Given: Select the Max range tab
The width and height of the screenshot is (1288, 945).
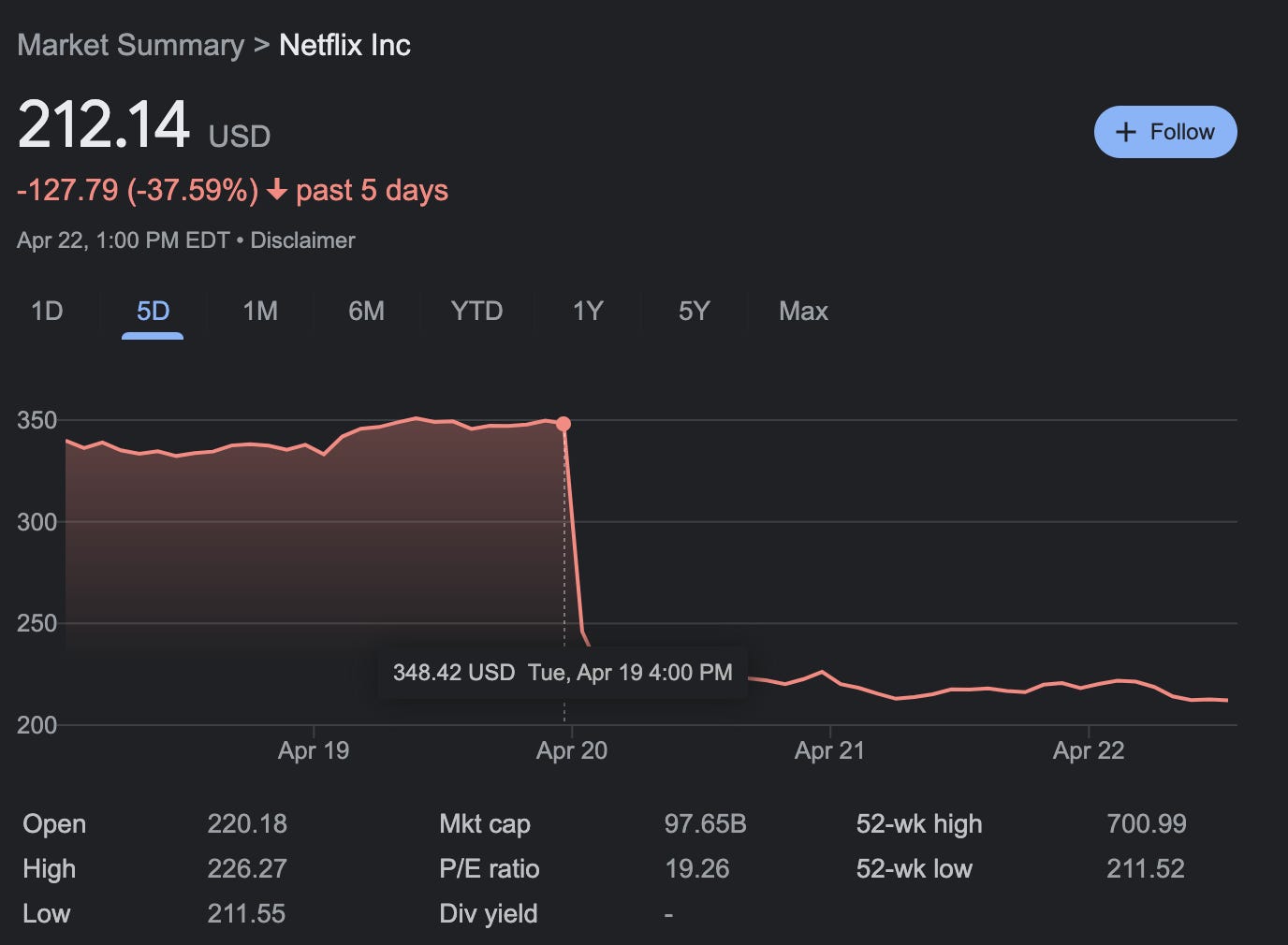Looking at the screenshot, I should pos(803,311).
